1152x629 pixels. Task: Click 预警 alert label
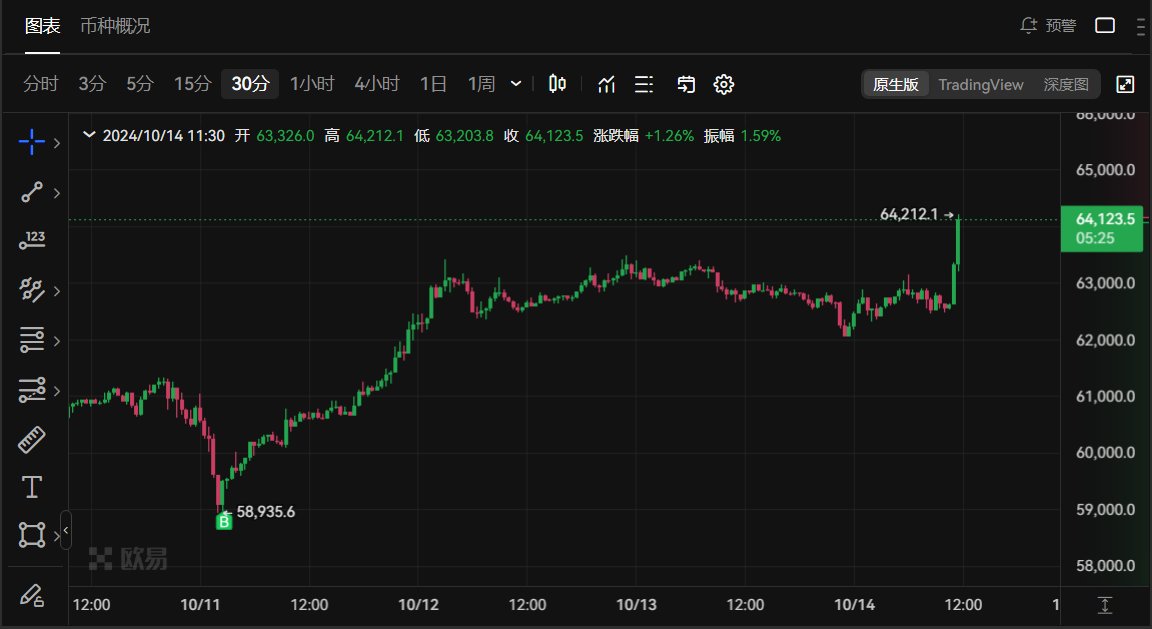pyautogui.click(x=1061, y=26)
